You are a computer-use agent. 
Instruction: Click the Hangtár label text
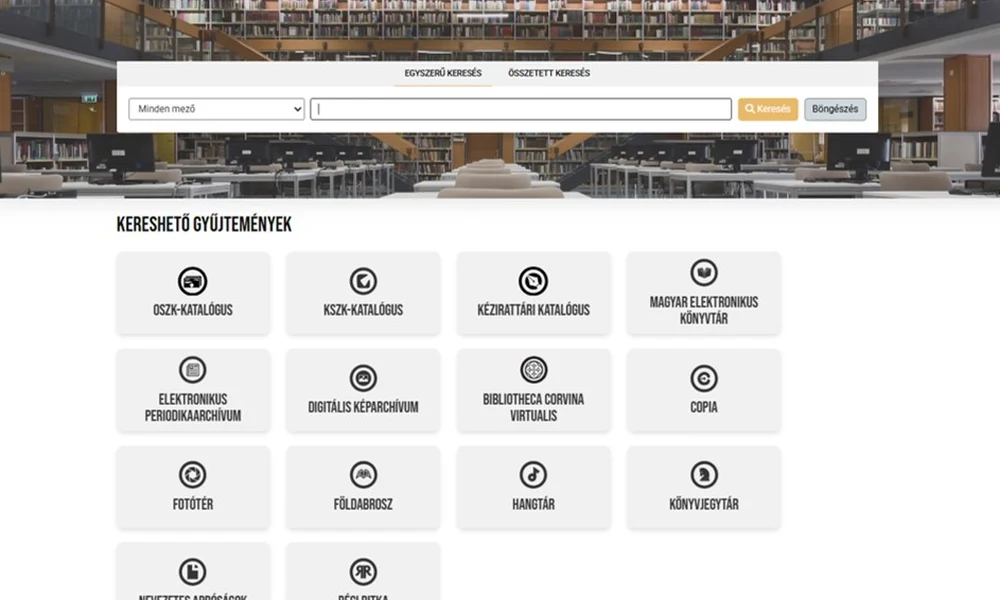click(533, 504)
